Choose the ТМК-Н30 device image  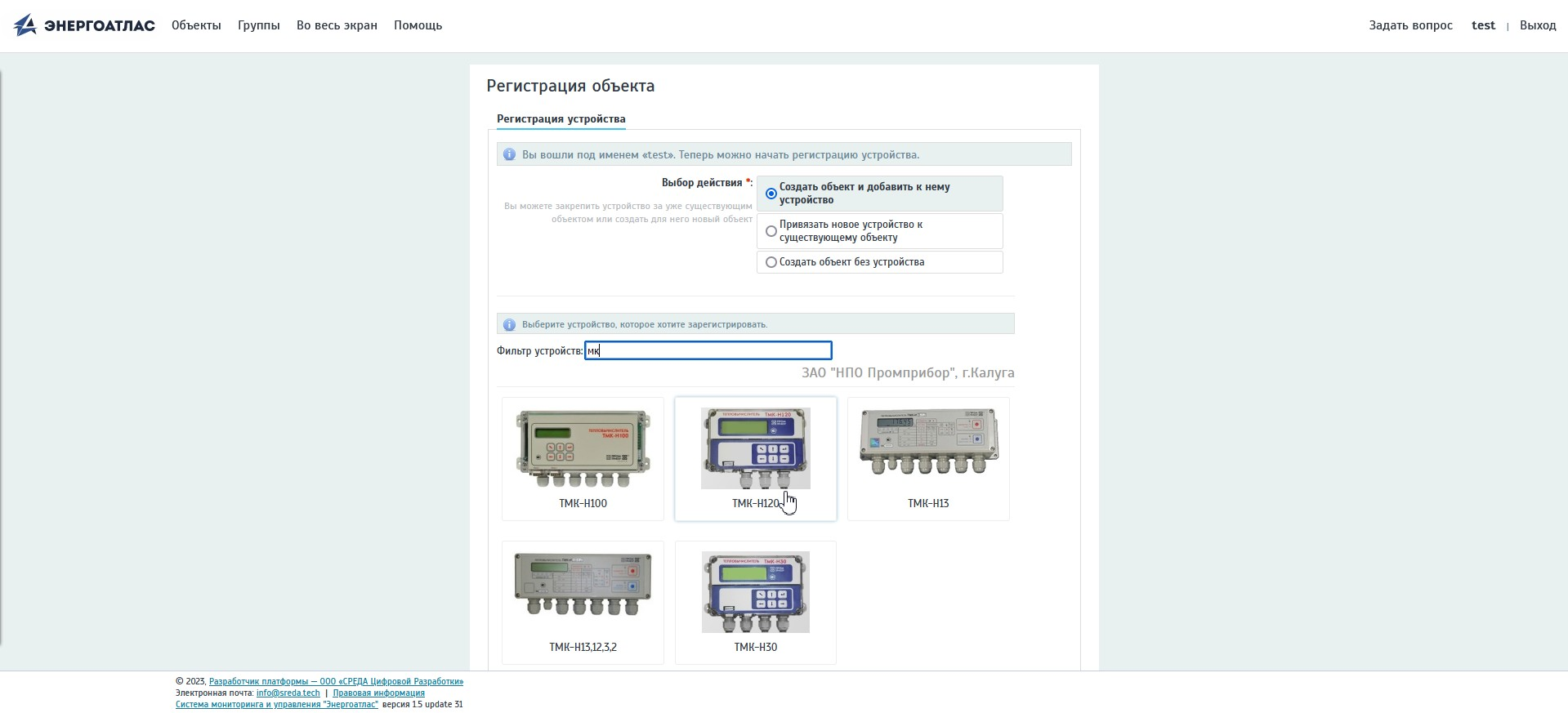click(755, 591)
